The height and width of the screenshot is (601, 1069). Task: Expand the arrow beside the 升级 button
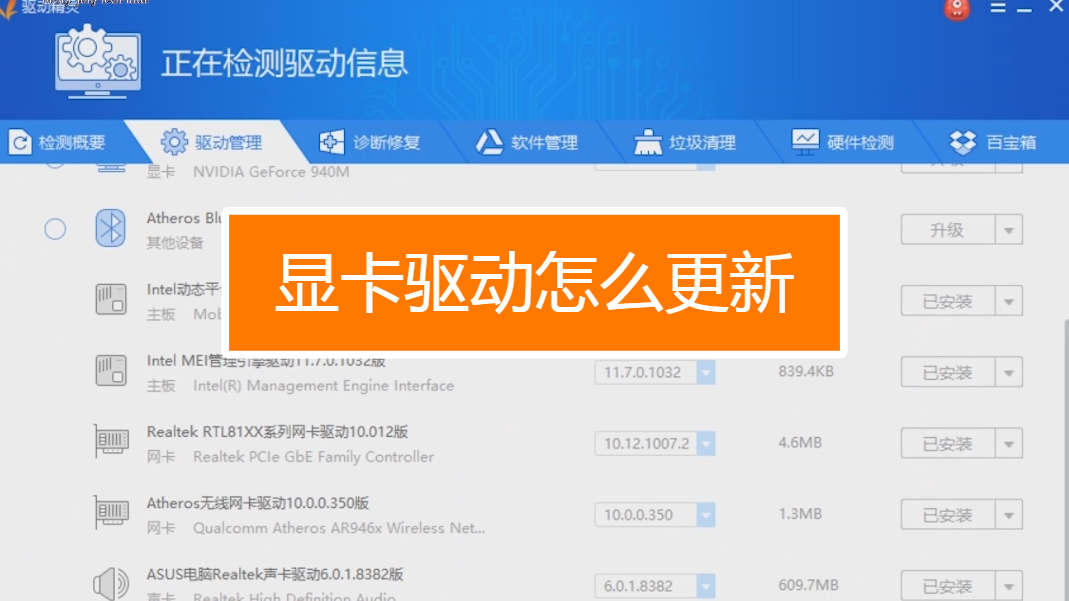click(x=1009, y=230)
